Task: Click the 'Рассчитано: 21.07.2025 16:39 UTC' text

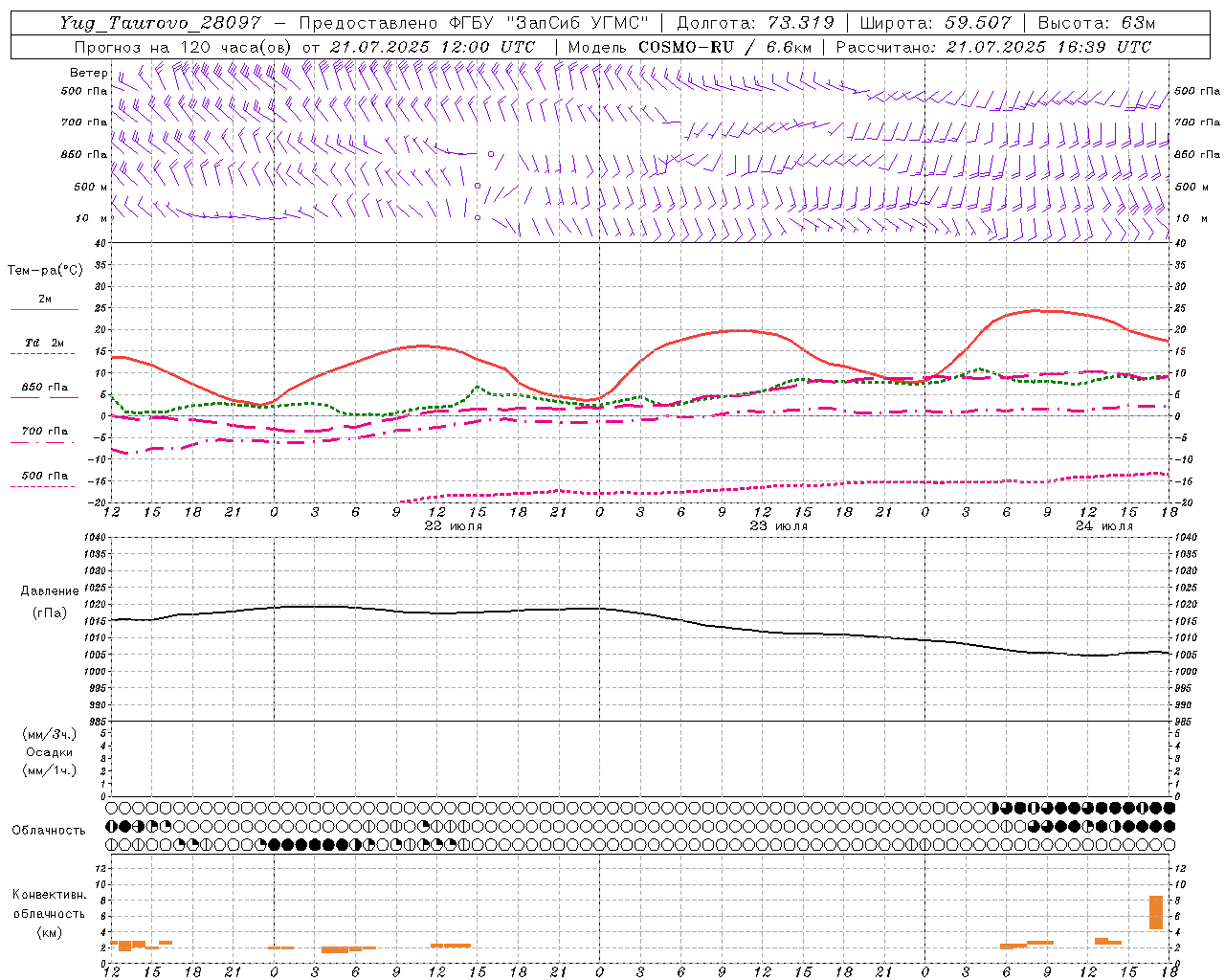Action: [993, 47]
